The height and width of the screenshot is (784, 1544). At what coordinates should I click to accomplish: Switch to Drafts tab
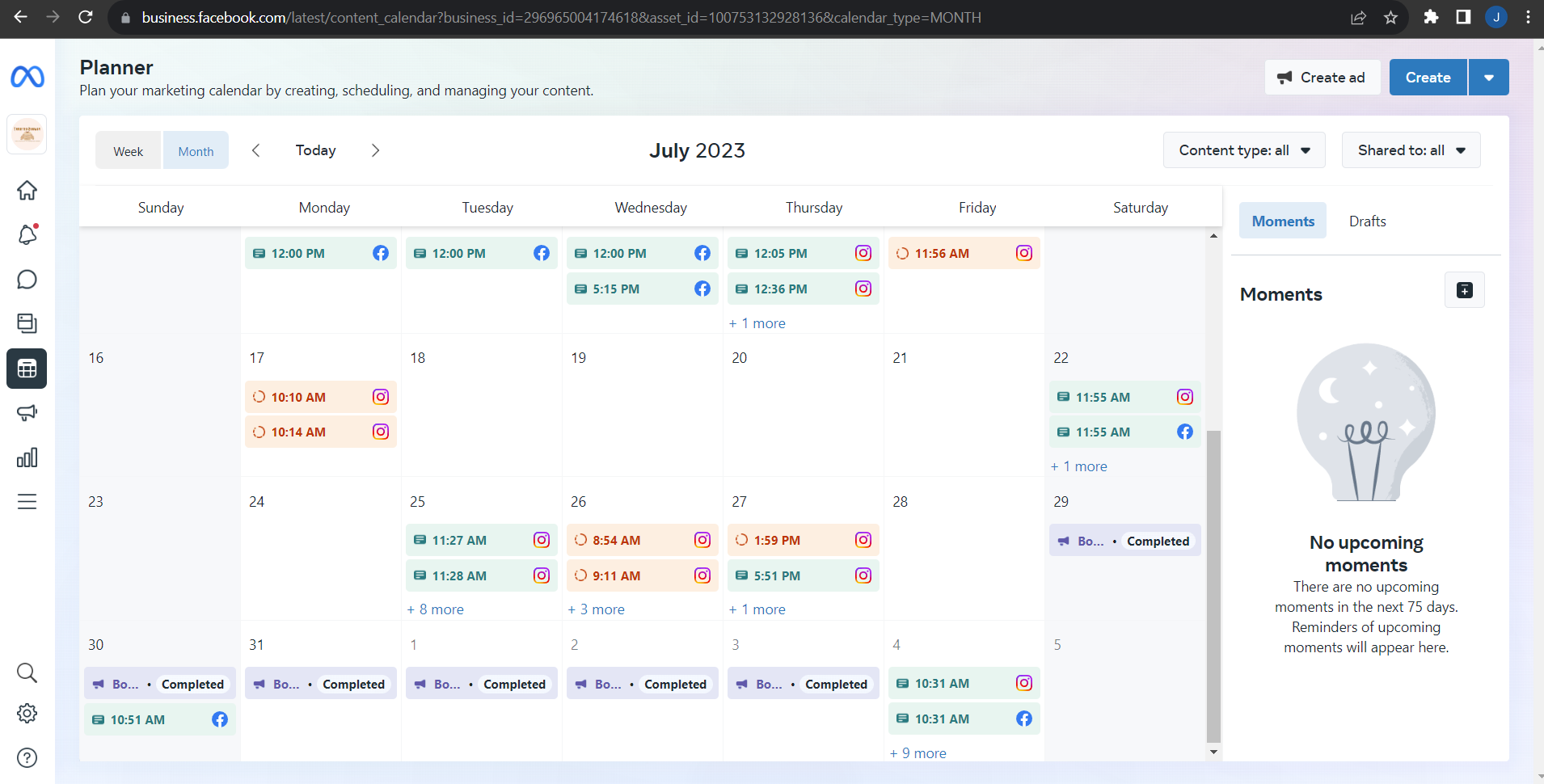click(1368, 221)
